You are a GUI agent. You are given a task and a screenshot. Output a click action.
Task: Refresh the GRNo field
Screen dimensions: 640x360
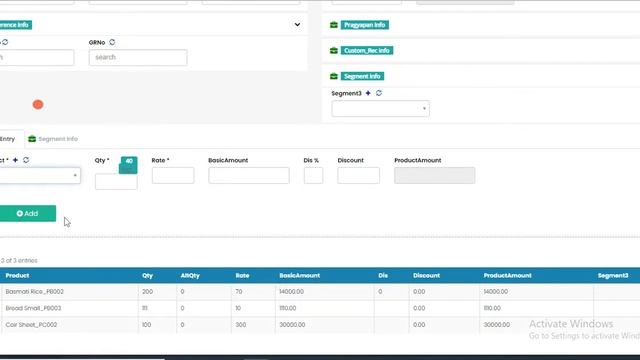click(x=112, y=42)
